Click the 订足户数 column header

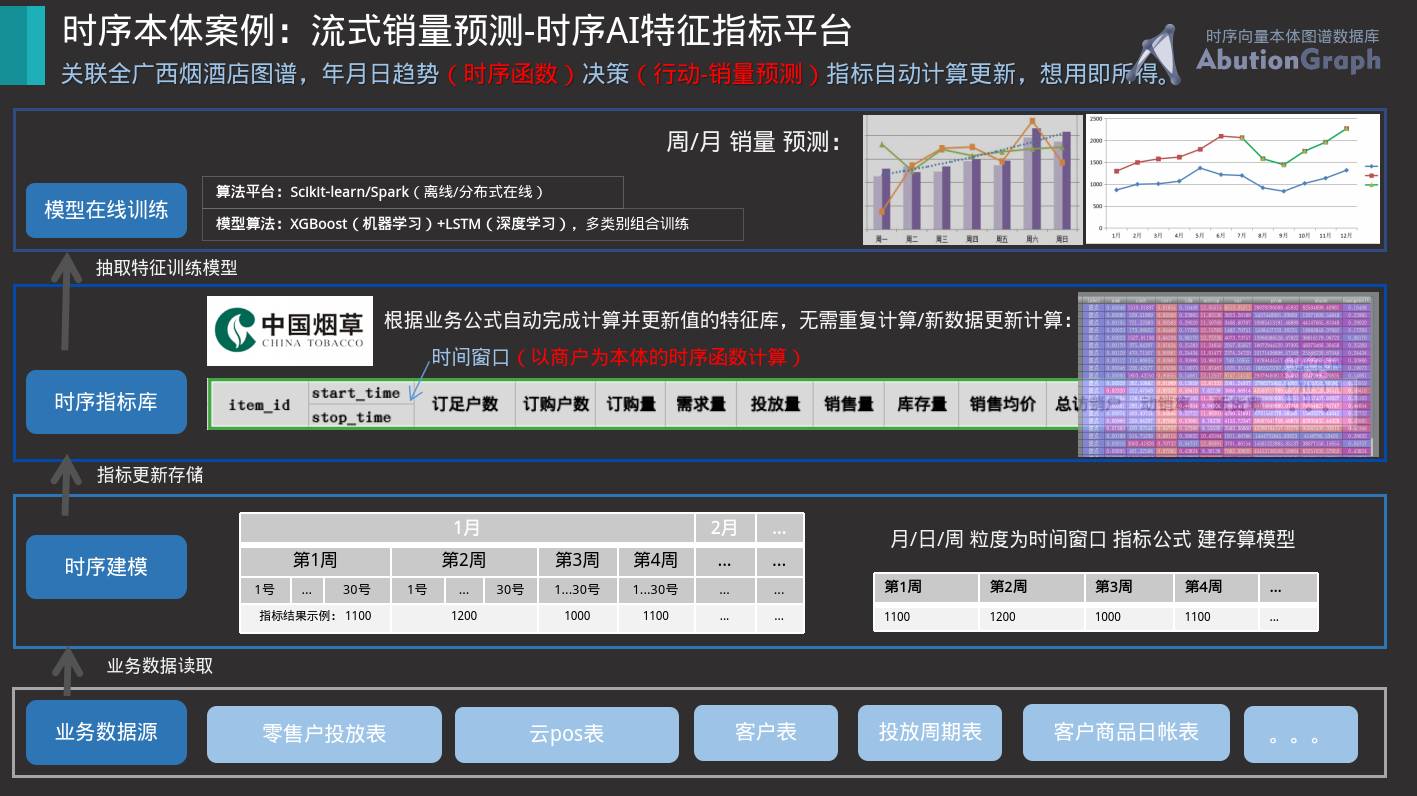[x=465, y=404]
